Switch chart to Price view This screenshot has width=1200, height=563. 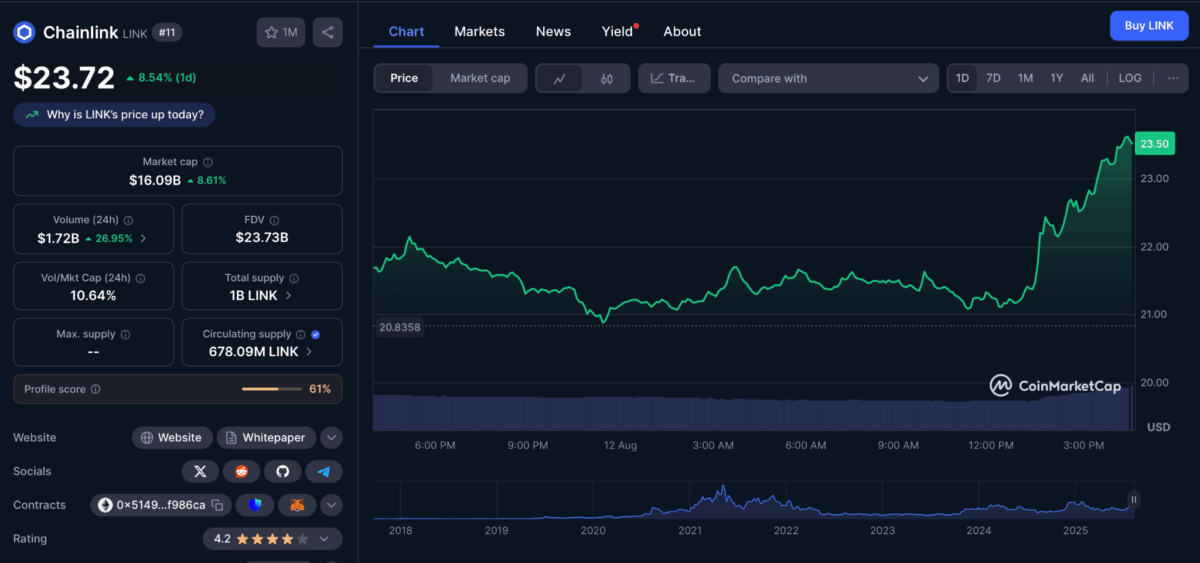pos(404,78)
